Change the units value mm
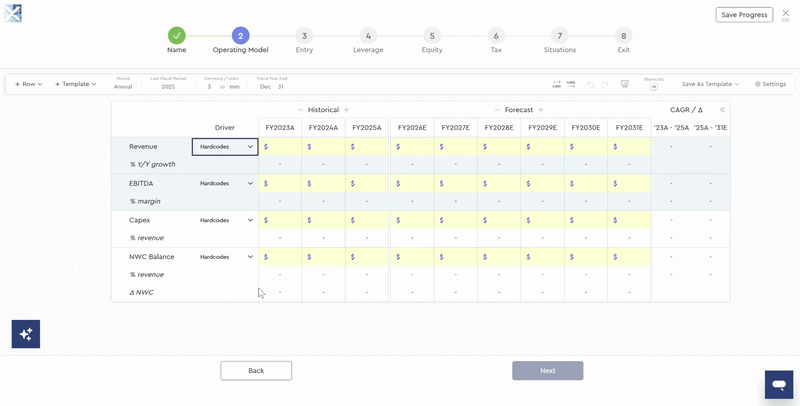The image size is (800, 406). point(234,87)
